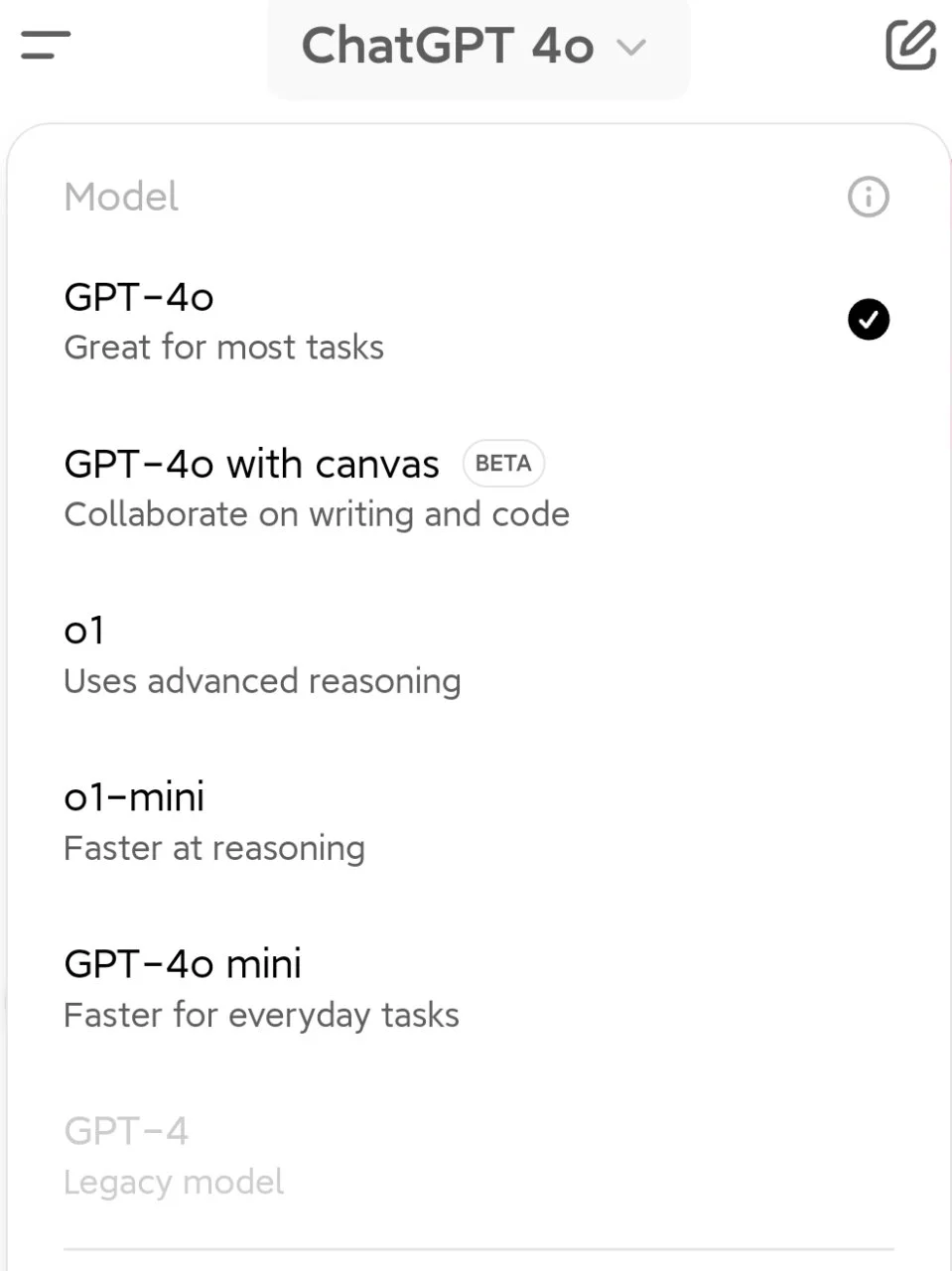Viewport: 952px width, 1271px height.
Task: Click 'Faster at reasoning' description
Action: pyautogui.click(x=214, y=848)
